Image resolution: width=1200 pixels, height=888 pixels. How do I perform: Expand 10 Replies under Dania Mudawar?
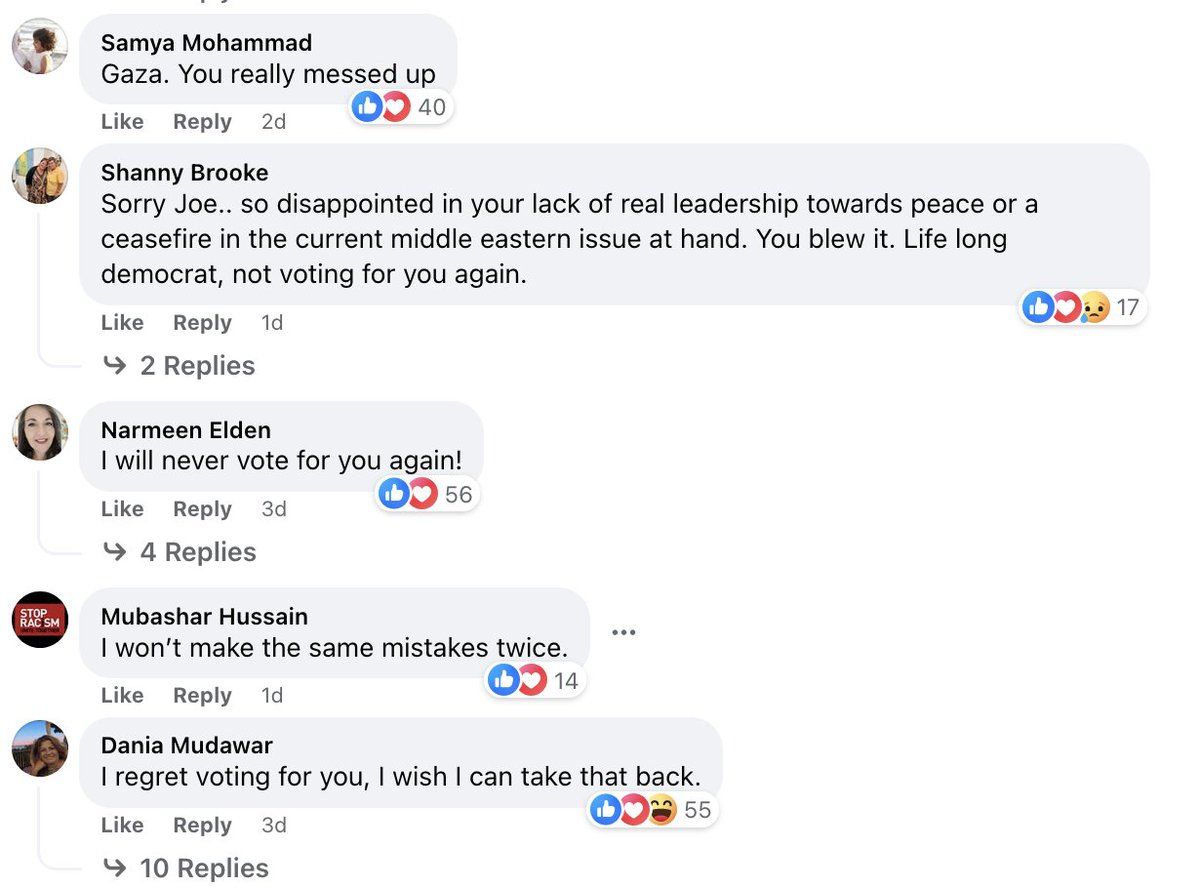point(204,868)
